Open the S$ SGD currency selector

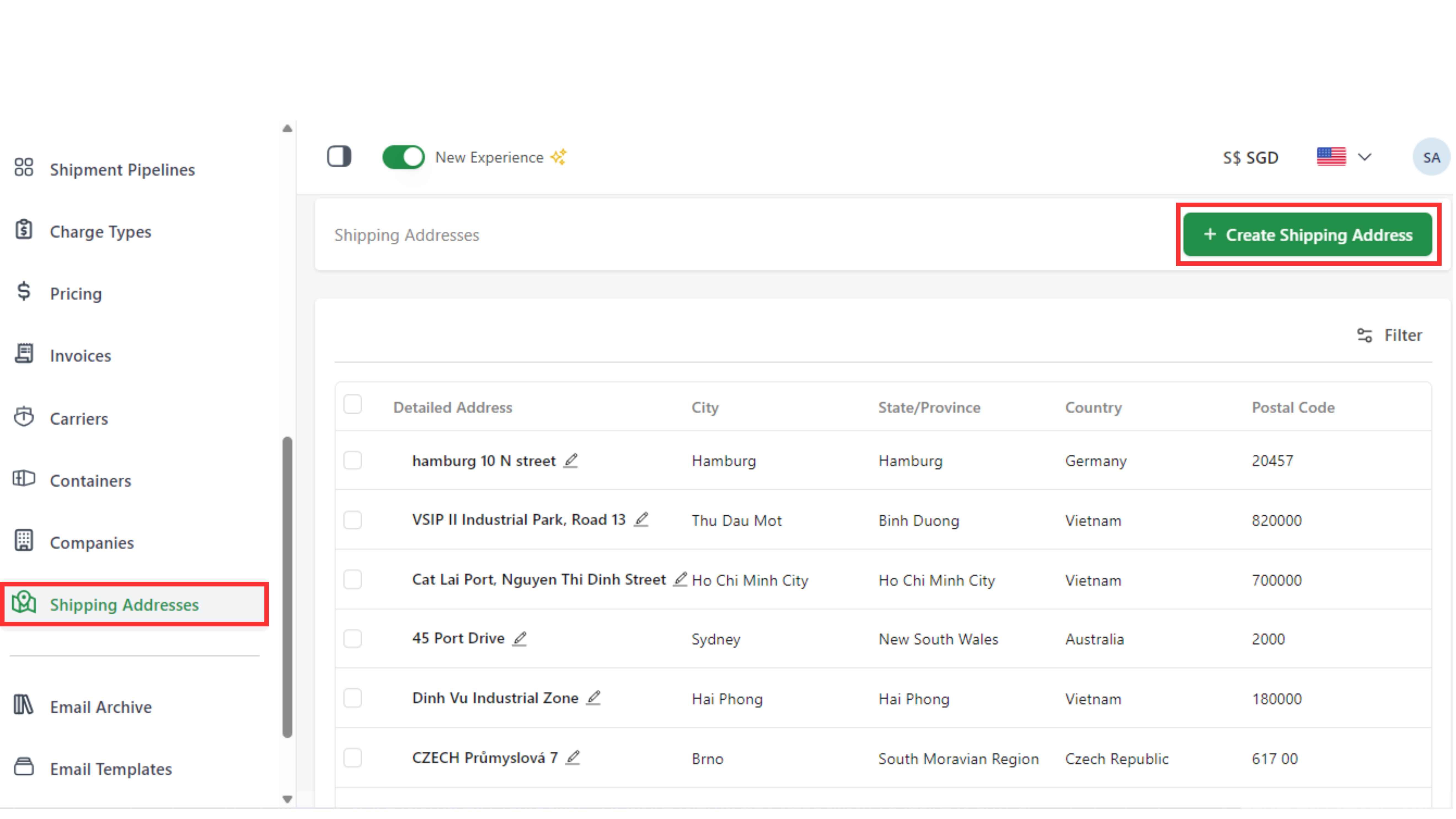[x=1250, y=157]
